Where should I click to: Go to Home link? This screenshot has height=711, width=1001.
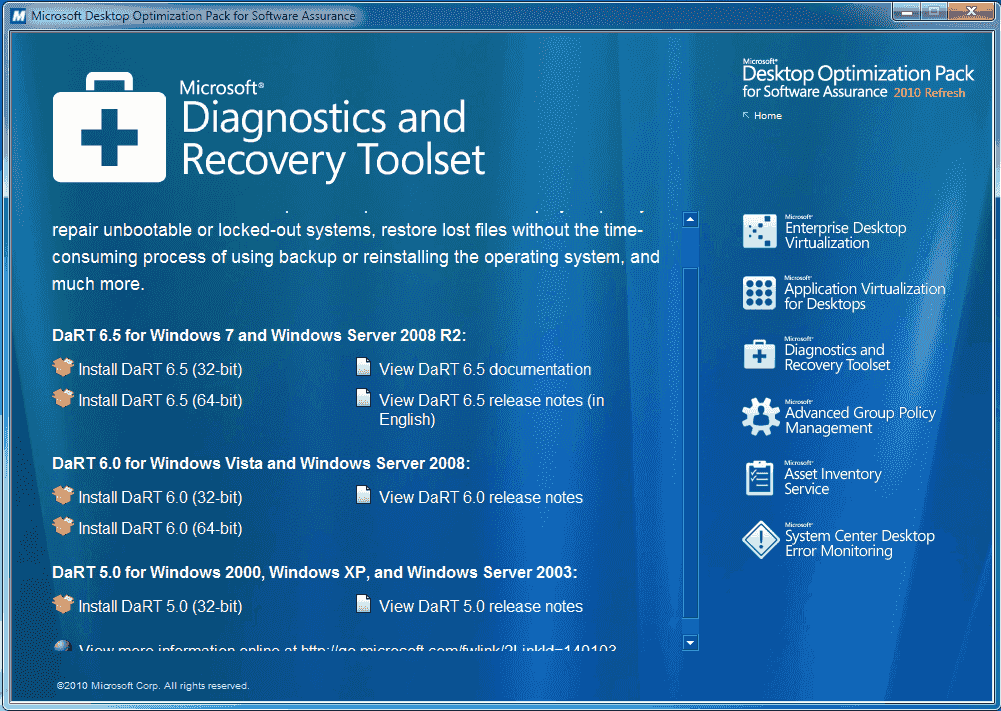pos(767,116)
